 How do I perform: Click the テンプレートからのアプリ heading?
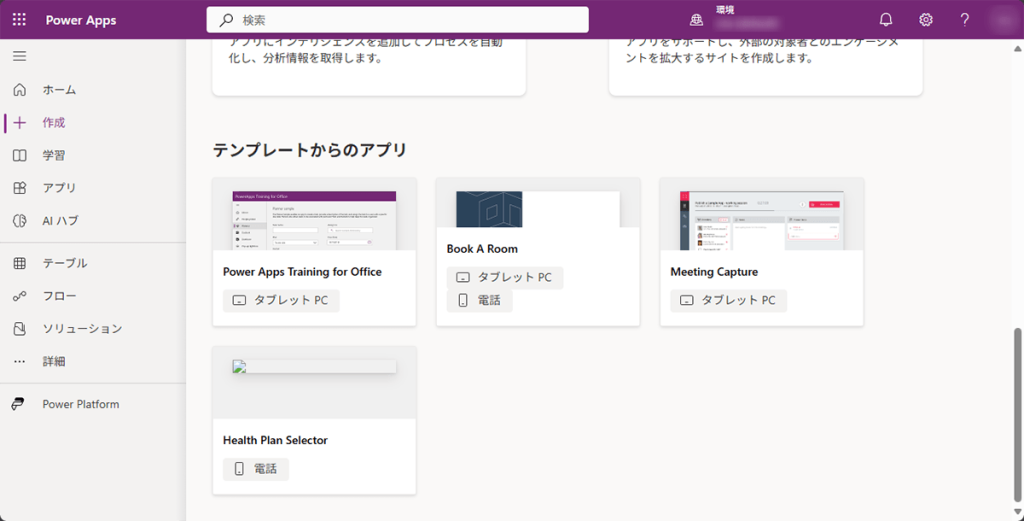(x=310, y=151)
